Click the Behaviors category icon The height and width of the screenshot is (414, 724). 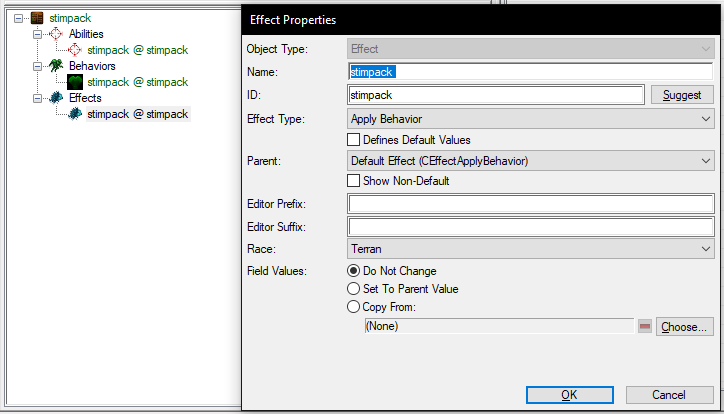click(56, 66)
